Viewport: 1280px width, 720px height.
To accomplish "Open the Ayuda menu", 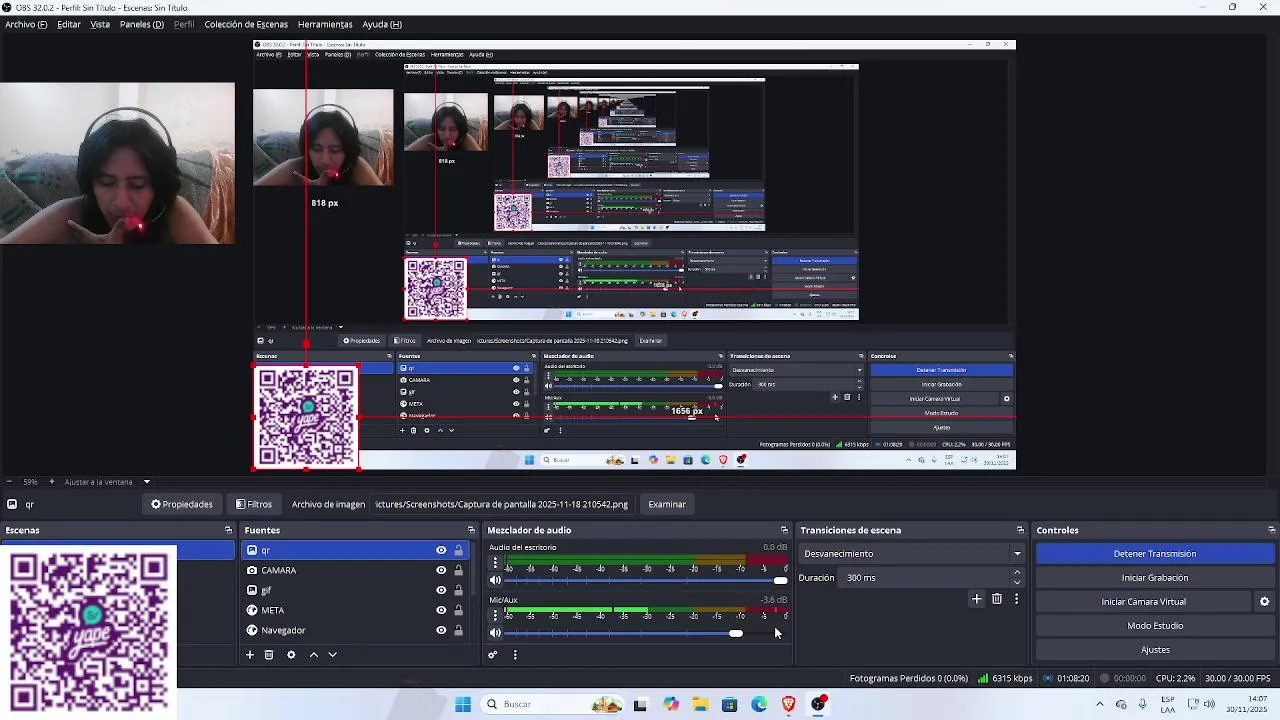I will (x=382, y=24).
